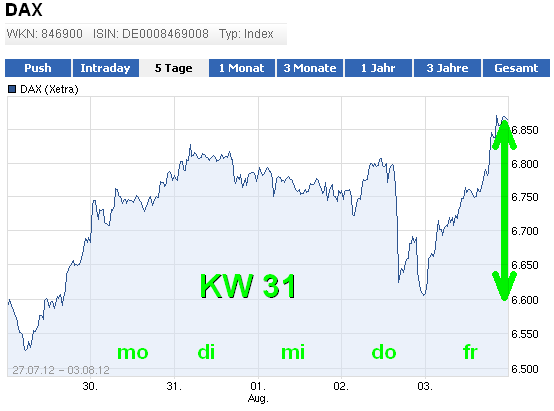Click the 6.750 y-axis value

tap(525, 197)
